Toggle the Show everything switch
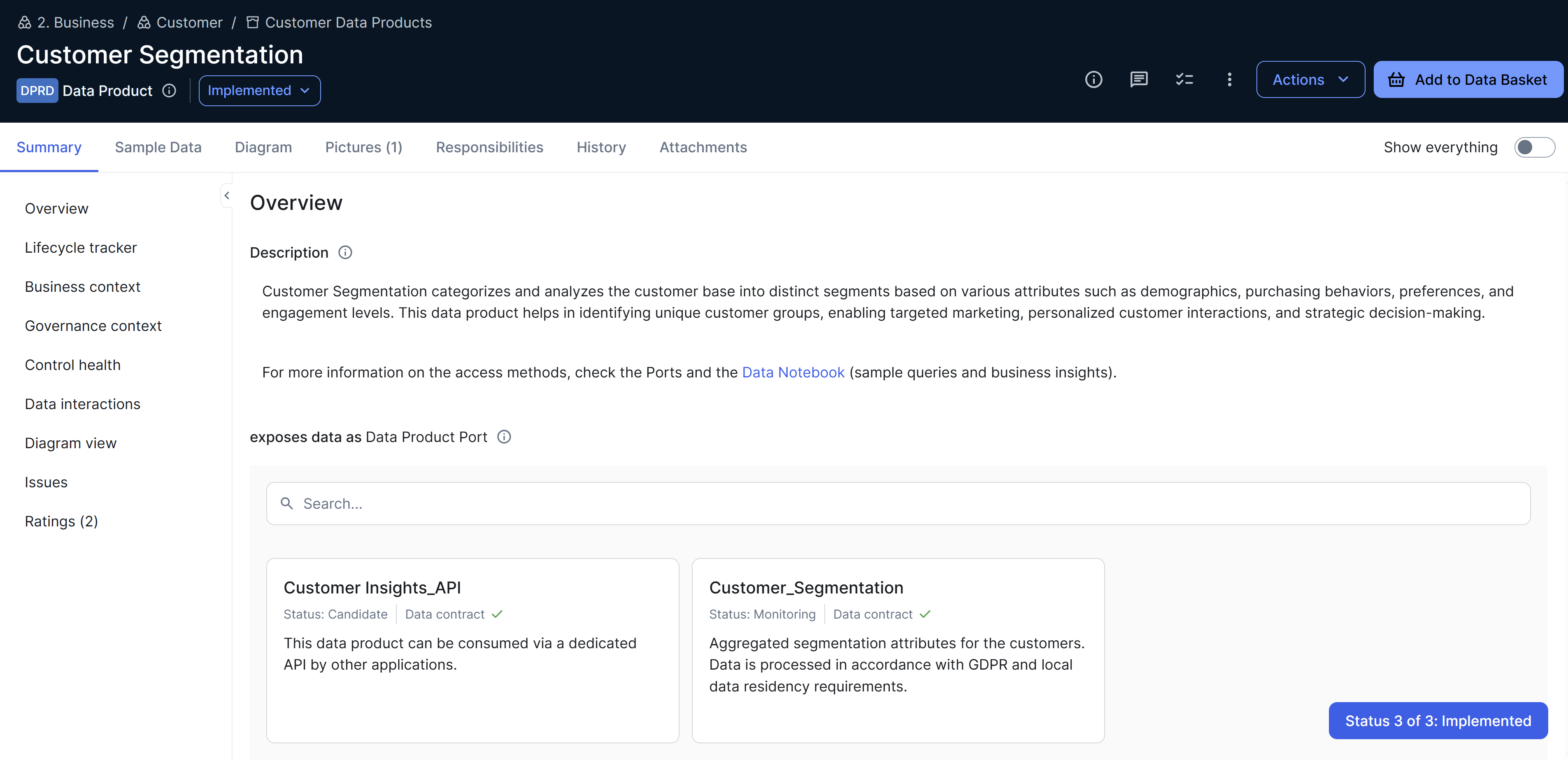1568x761 pixels. tap(1535, 147)
